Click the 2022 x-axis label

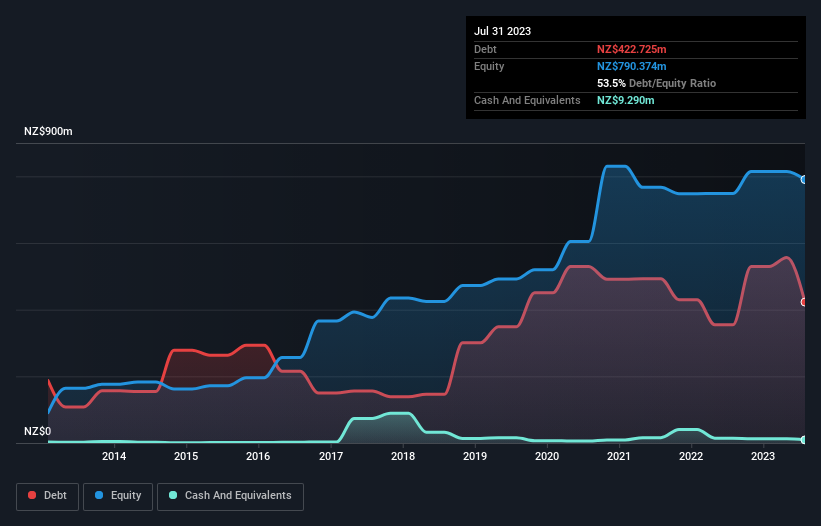(x=691, y=456)
